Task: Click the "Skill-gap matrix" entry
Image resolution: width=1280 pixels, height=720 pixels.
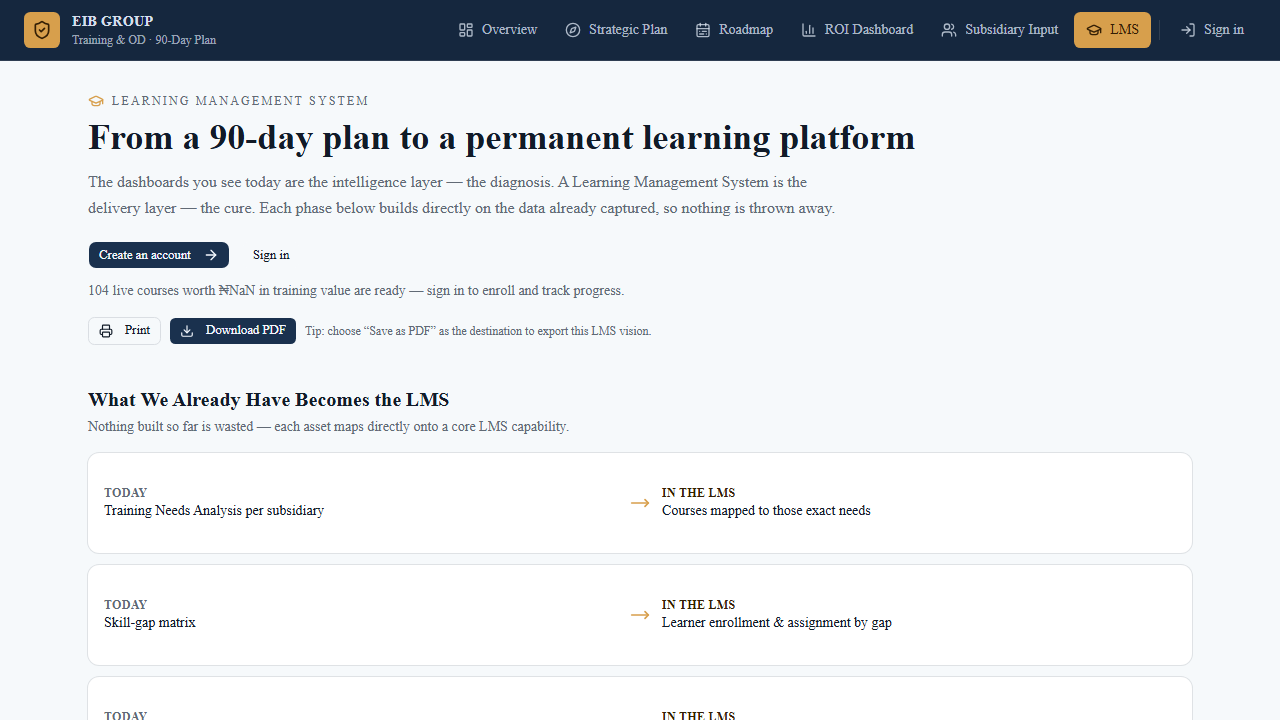Action: click(x=150, y=623)
